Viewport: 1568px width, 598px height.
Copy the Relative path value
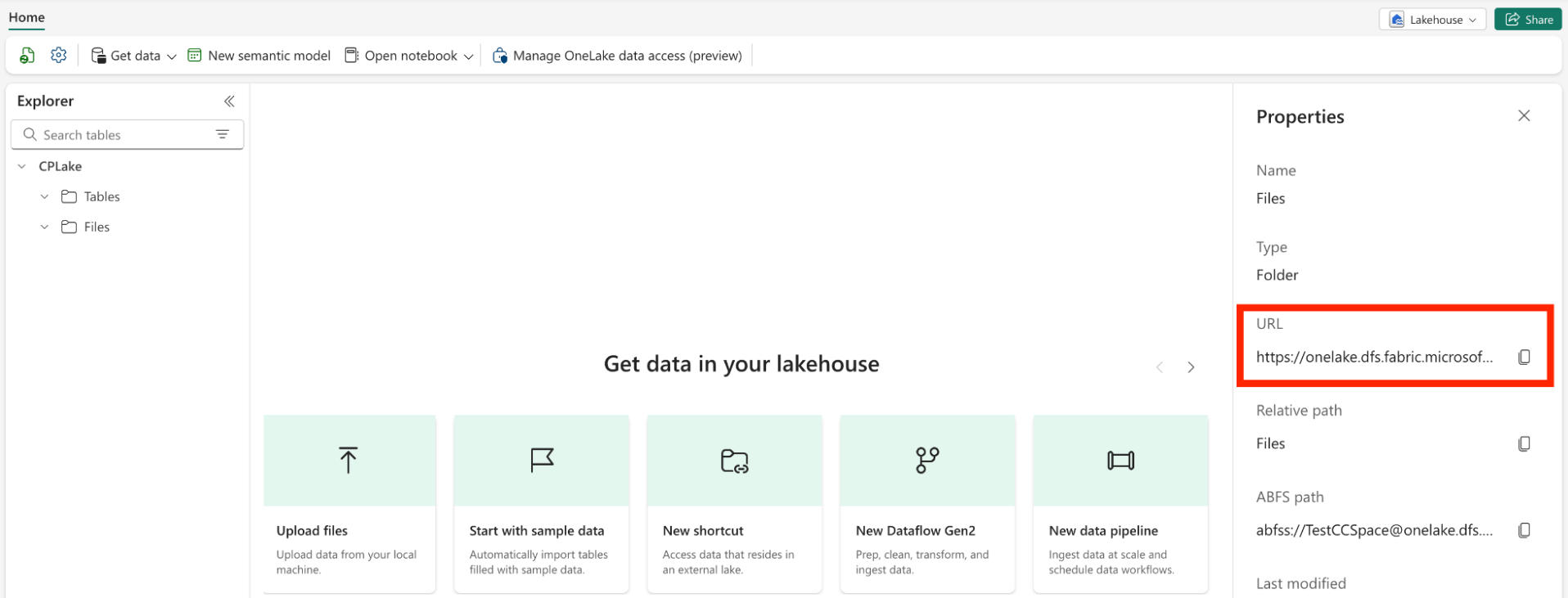[1524, 443]
